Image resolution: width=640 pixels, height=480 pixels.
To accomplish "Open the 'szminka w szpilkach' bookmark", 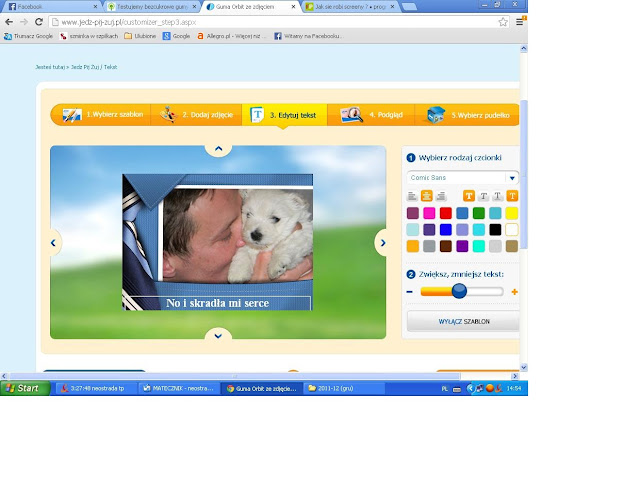I will point(89,36).
